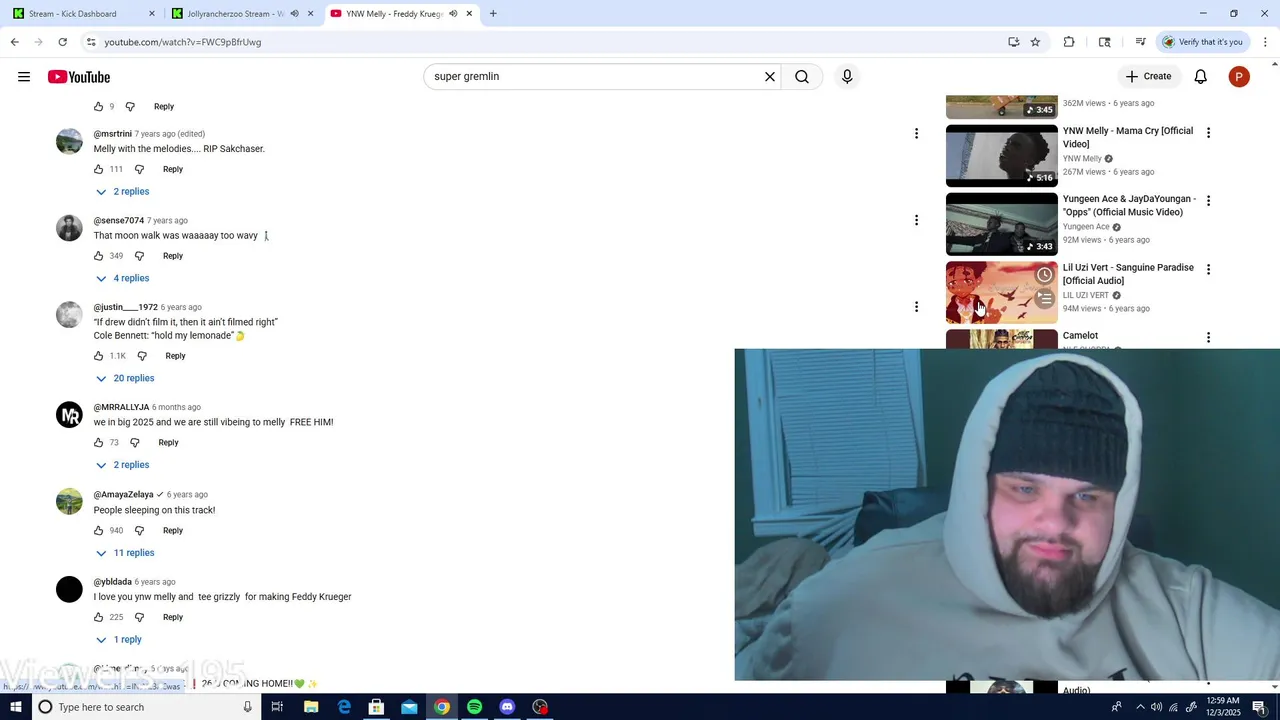The width and height of the screenshot is (1280, 720).
Task: Go to the YouTube home logo
Action: tap(79, 77)
